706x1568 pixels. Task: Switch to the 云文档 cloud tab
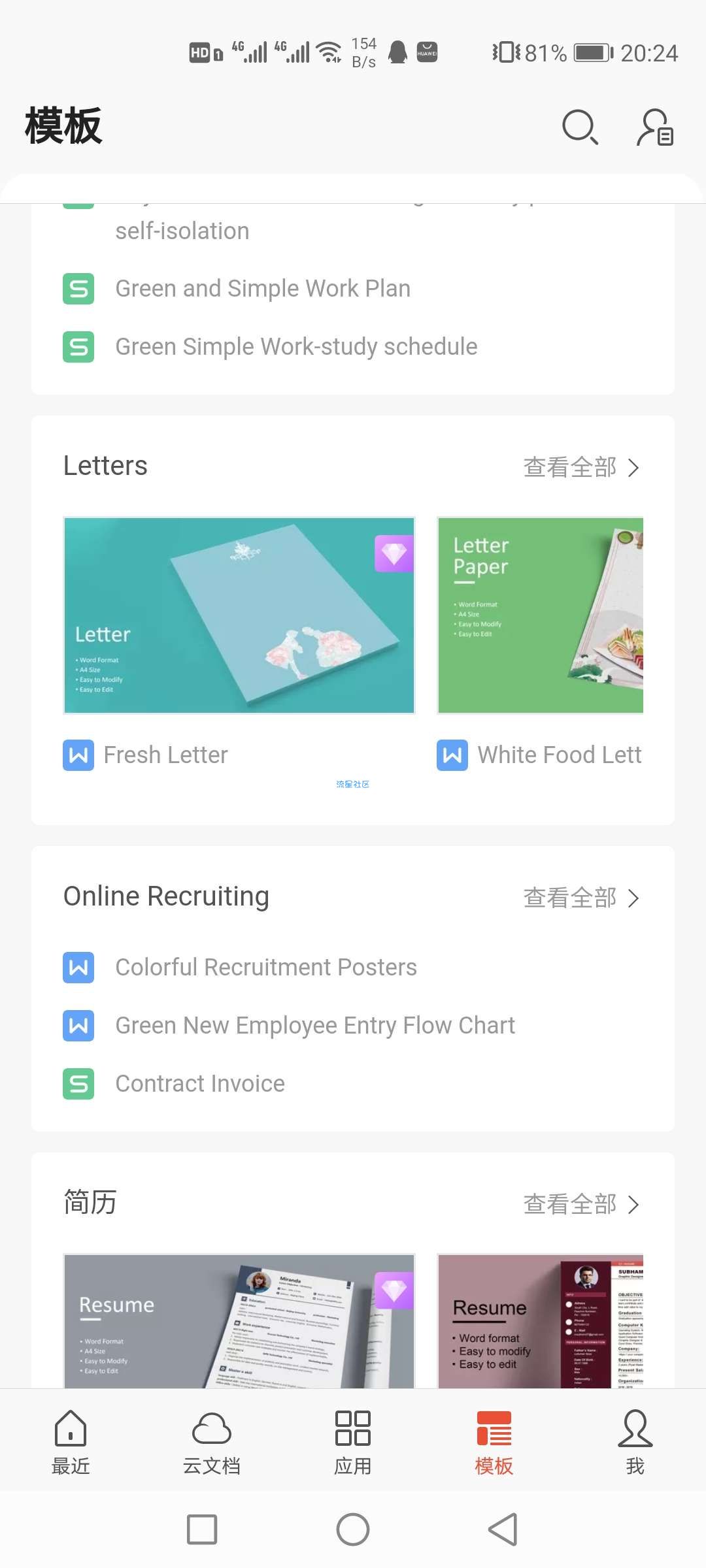(212, 1442)
